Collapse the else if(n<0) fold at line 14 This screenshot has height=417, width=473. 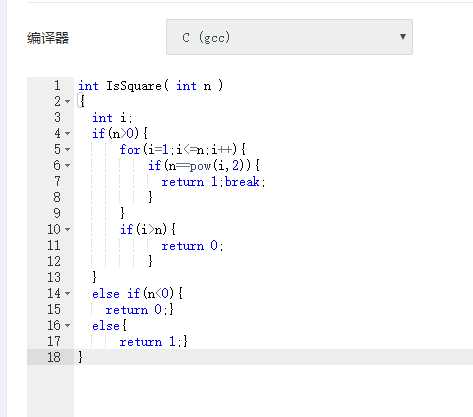click(x=68, y=293)
